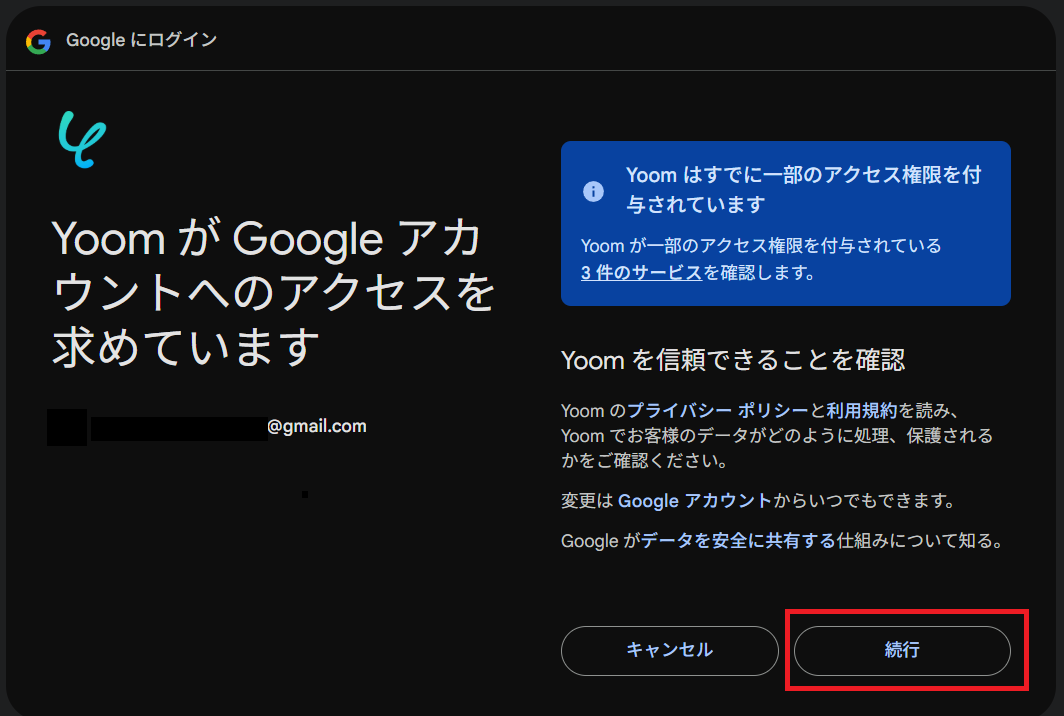This screenshot has height=716, width=1064.
Task: Click the Google にログイン header text
Action: click(141, 40)
